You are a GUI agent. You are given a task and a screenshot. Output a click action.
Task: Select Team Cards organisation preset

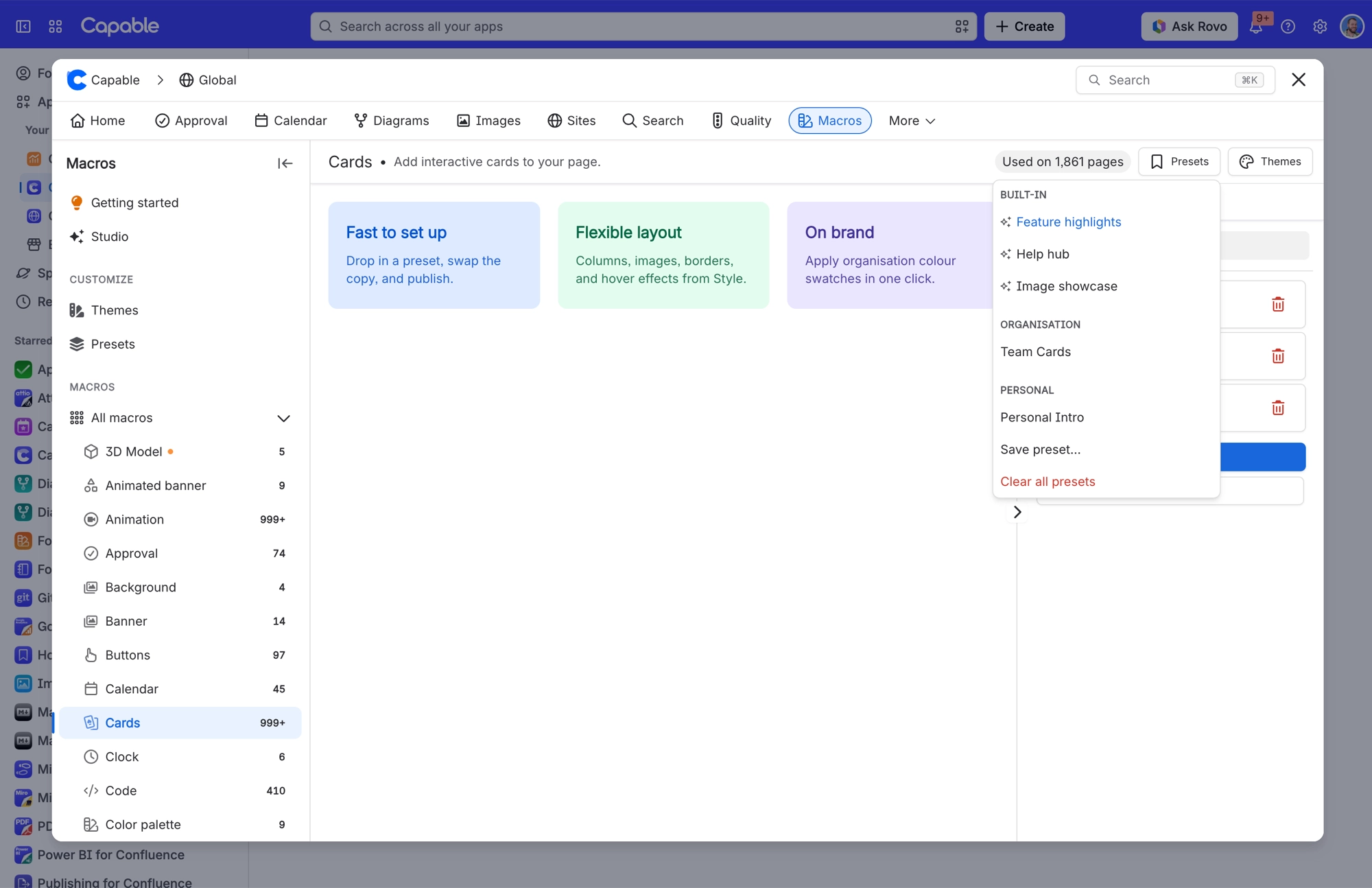click(x=1106, y=351)
